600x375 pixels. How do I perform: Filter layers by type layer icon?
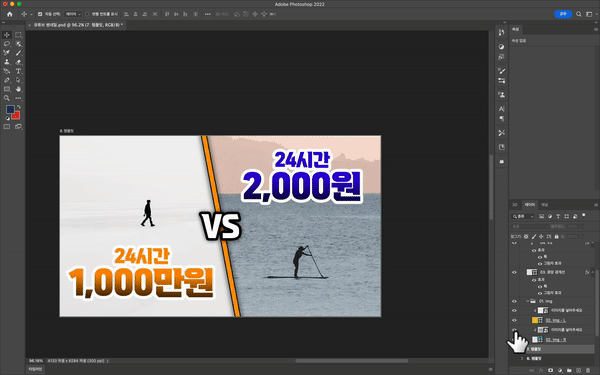(558, 216)
